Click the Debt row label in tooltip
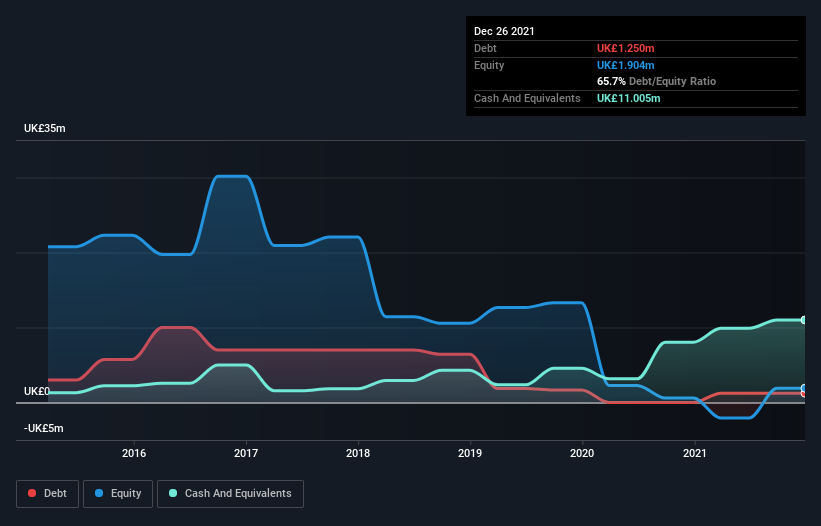The width and height of the screenshot is (821, 526). (x=485, y=48)
